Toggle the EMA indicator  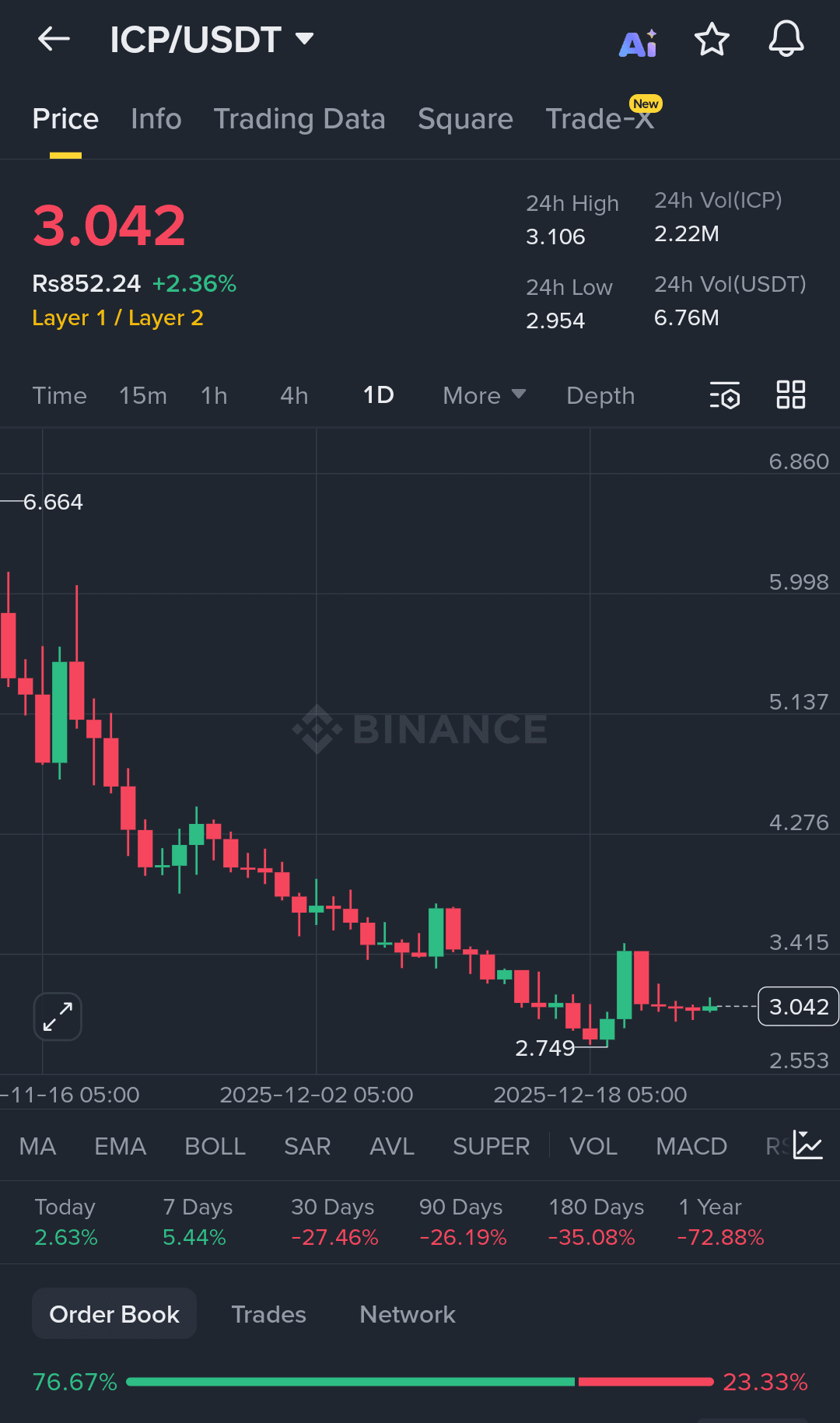point(121,1146)
